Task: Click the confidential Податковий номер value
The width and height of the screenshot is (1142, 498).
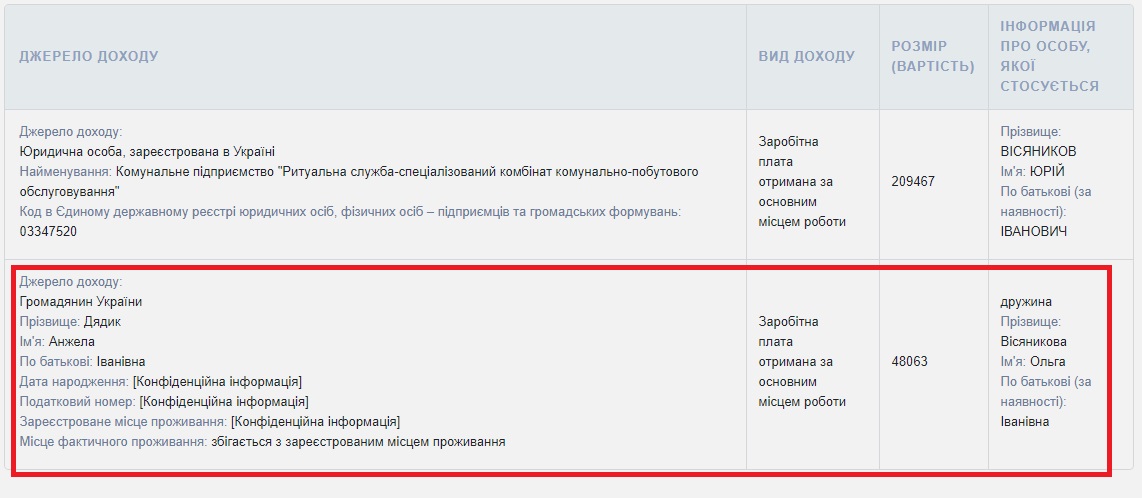Action: pos(224,401)
